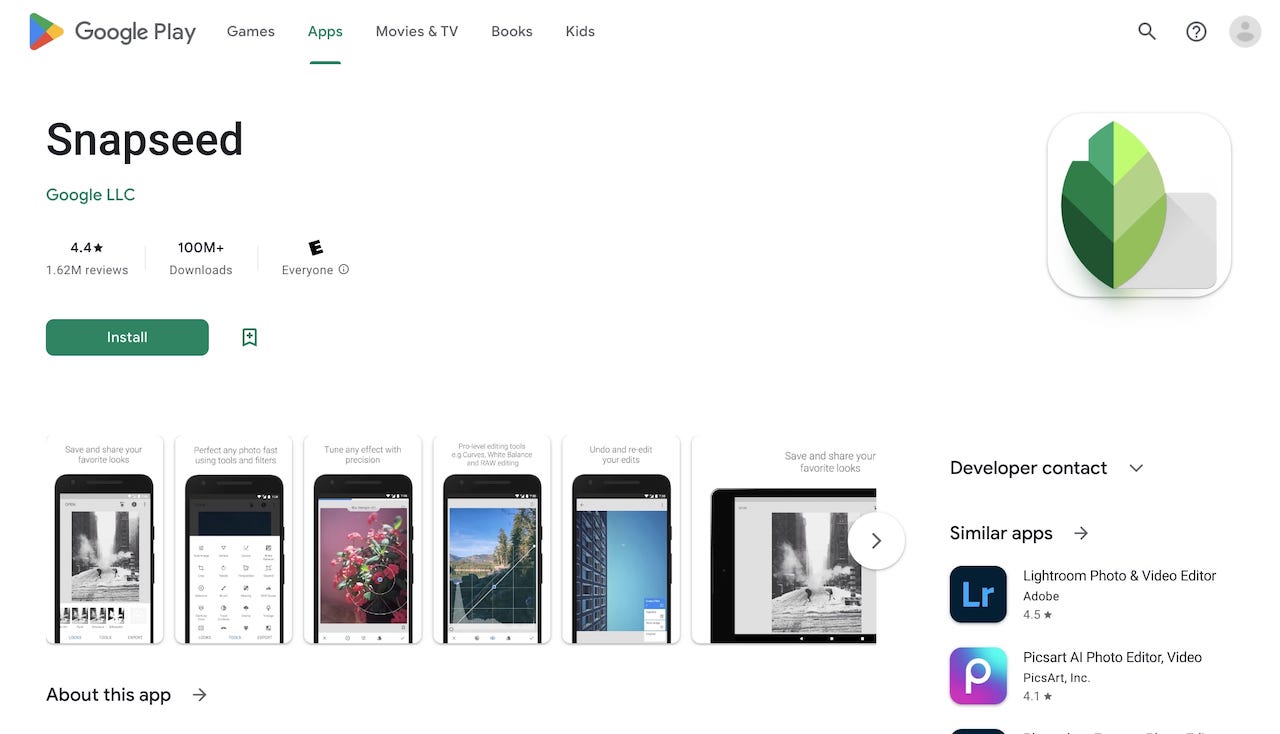
Task: Add Snapseed to wishlist
Action: 249,337
